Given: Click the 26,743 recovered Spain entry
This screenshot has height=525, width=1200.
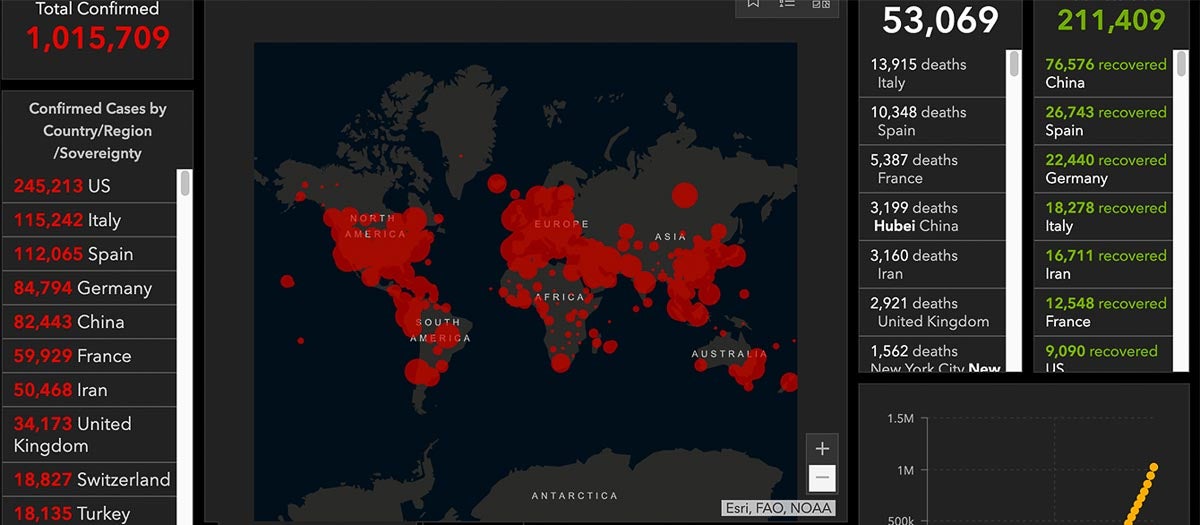Looking at the screenshot, I should click(1105, 121).
